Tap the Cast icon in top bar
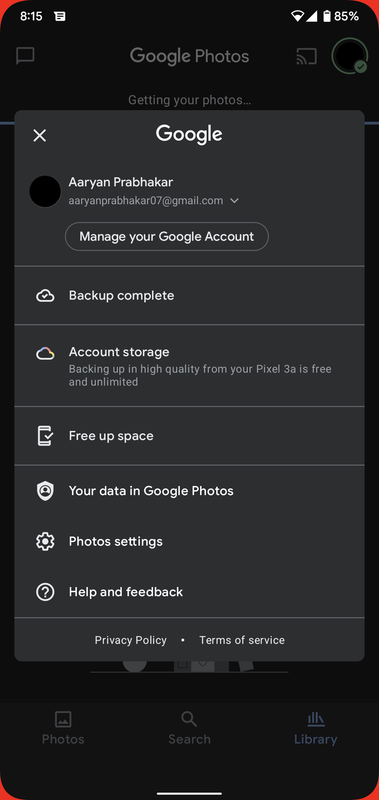This screenshot has width=379, height=800. (x=307, y=56)
